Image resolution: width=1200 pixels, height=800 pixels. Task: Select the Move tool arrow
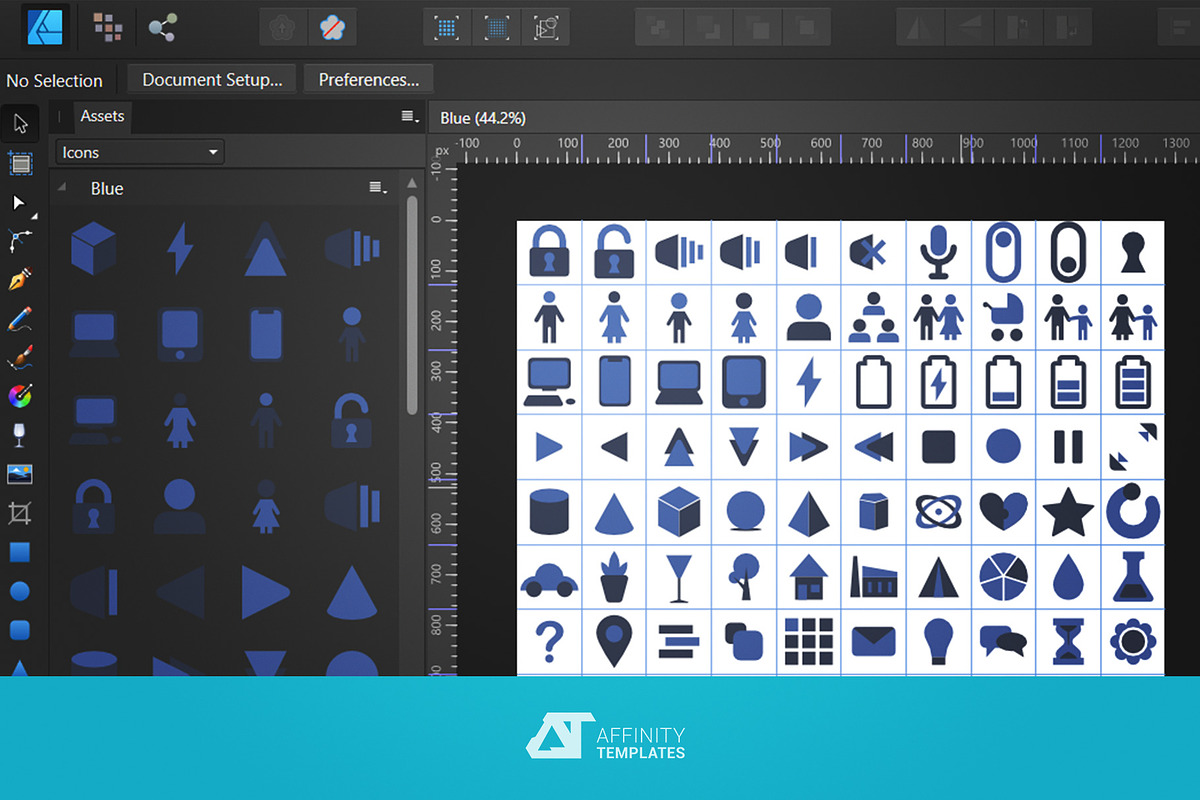(x=20, y=124)
